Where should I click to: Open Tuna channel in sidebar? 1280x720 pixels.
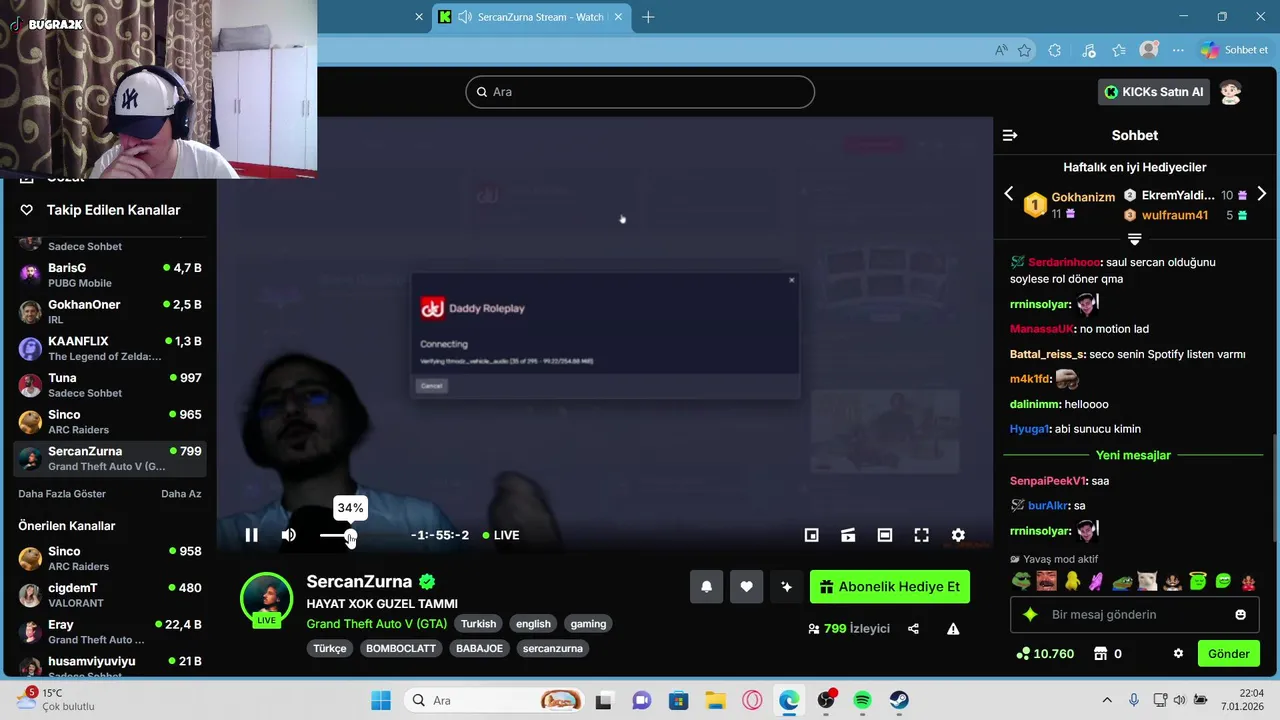(110, 385)
